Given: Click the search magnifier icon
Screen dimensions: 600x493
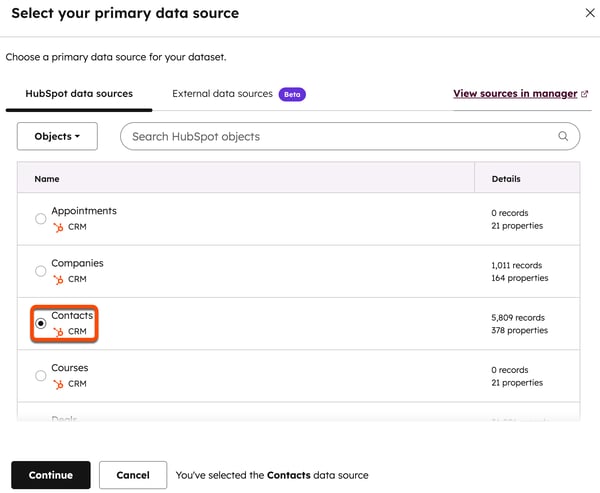Looking at the screenshot, I should point(563,136).
